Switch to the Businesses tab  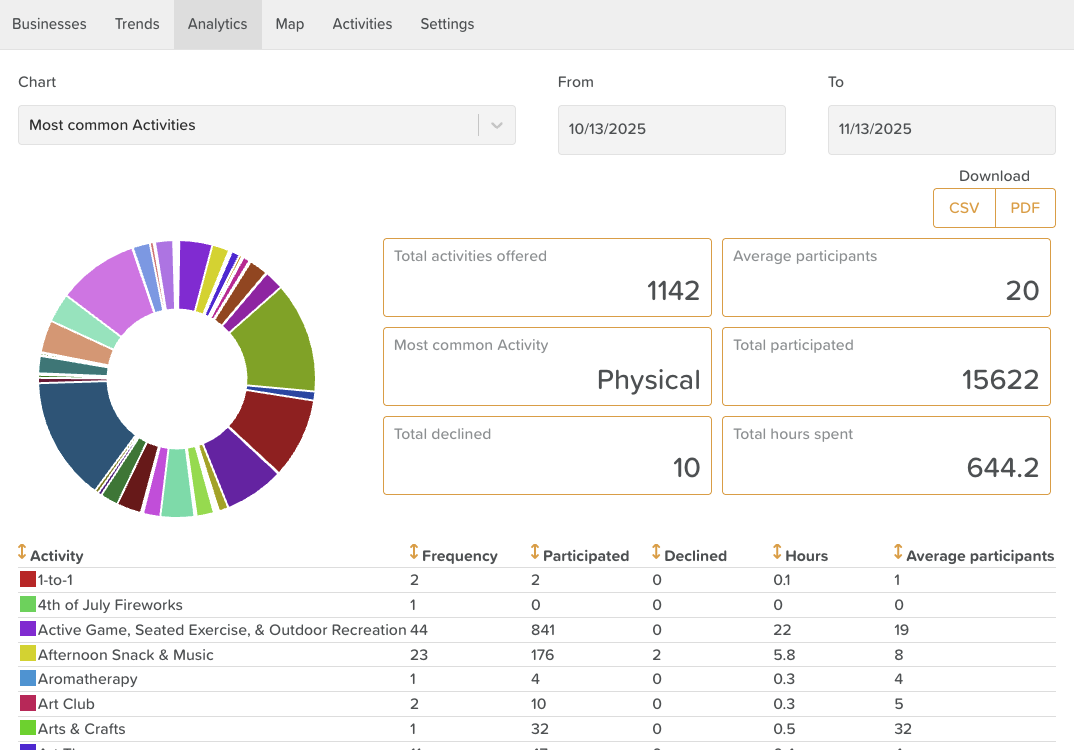pos(49,24)
